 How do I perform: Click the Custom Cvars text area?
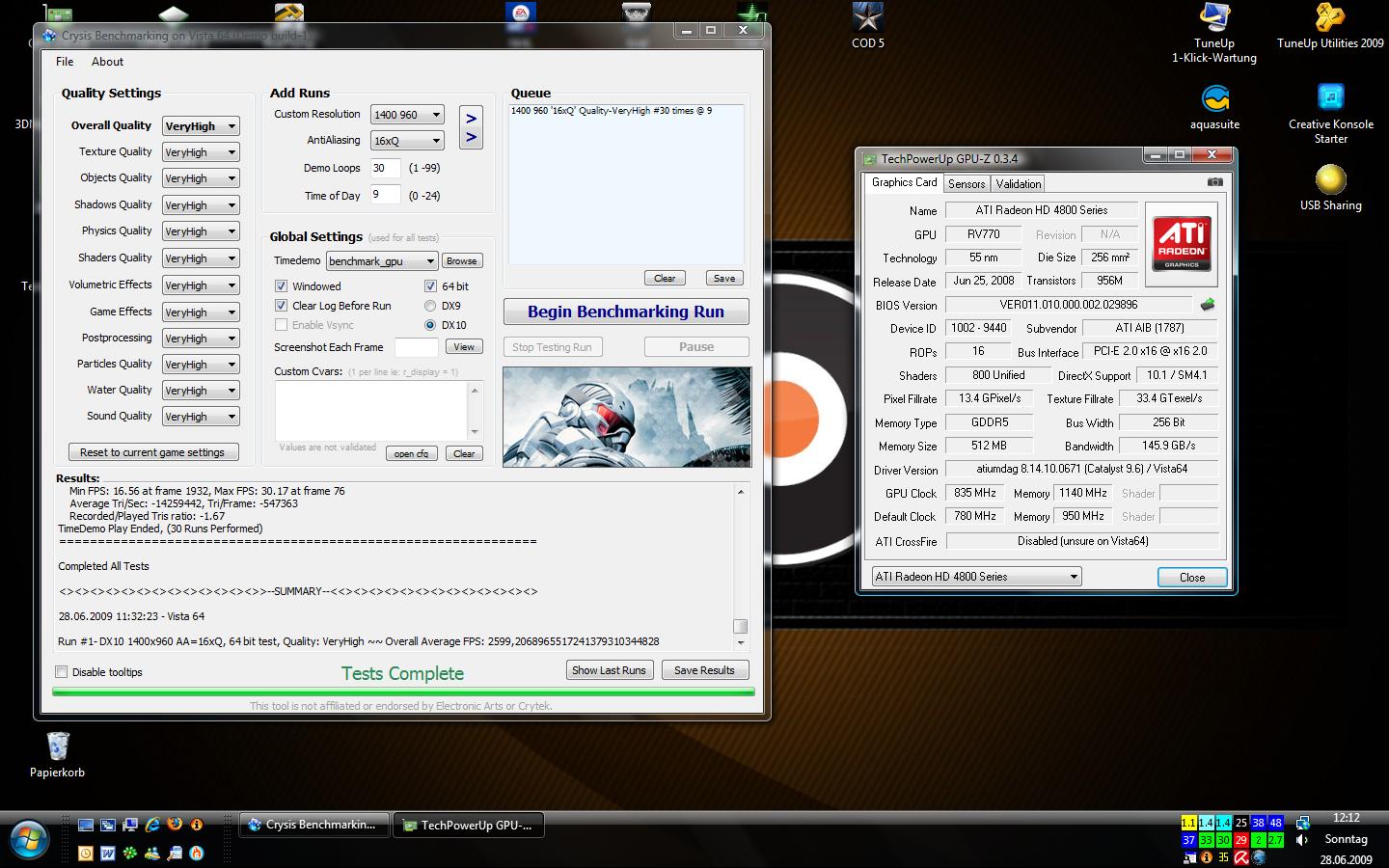point(372,411)
